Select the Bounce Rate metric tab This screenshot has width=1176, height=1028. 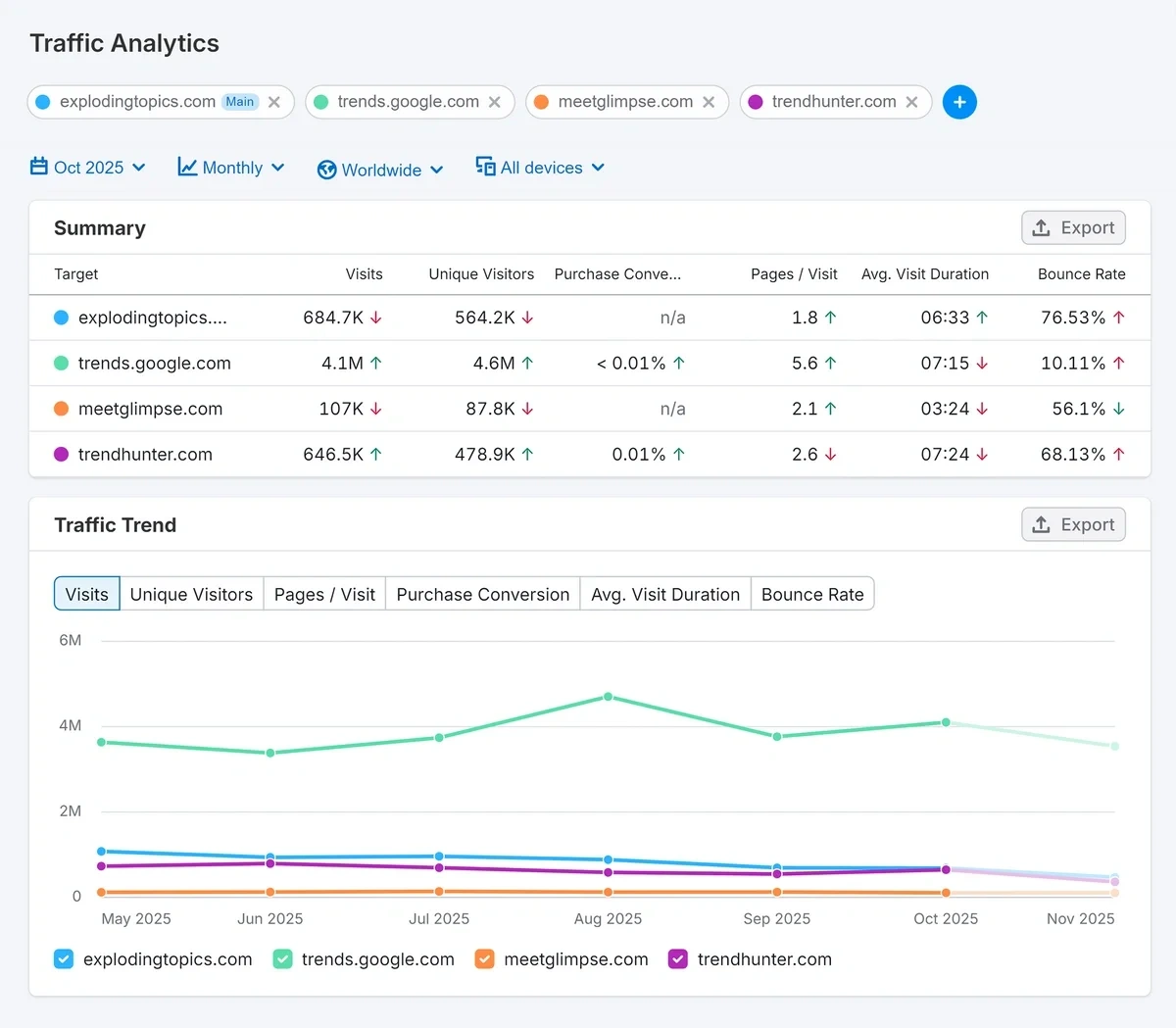pos(812,593)
